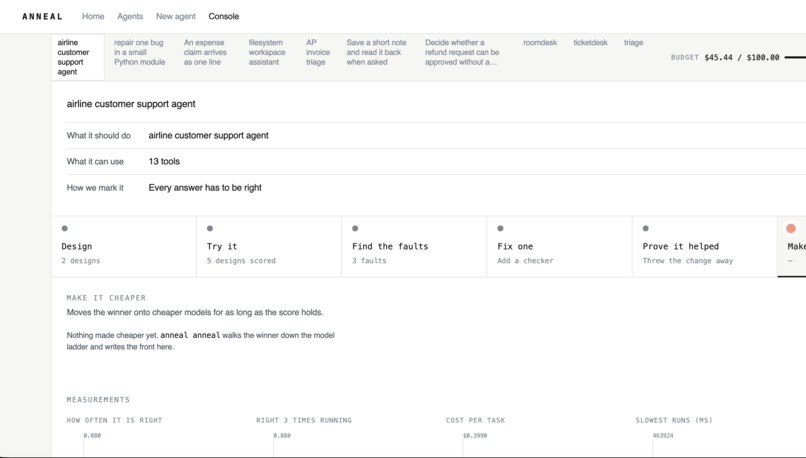Screen dimensions: 806x458
Task: Open the New agent page
Action: tap(176, 16)
